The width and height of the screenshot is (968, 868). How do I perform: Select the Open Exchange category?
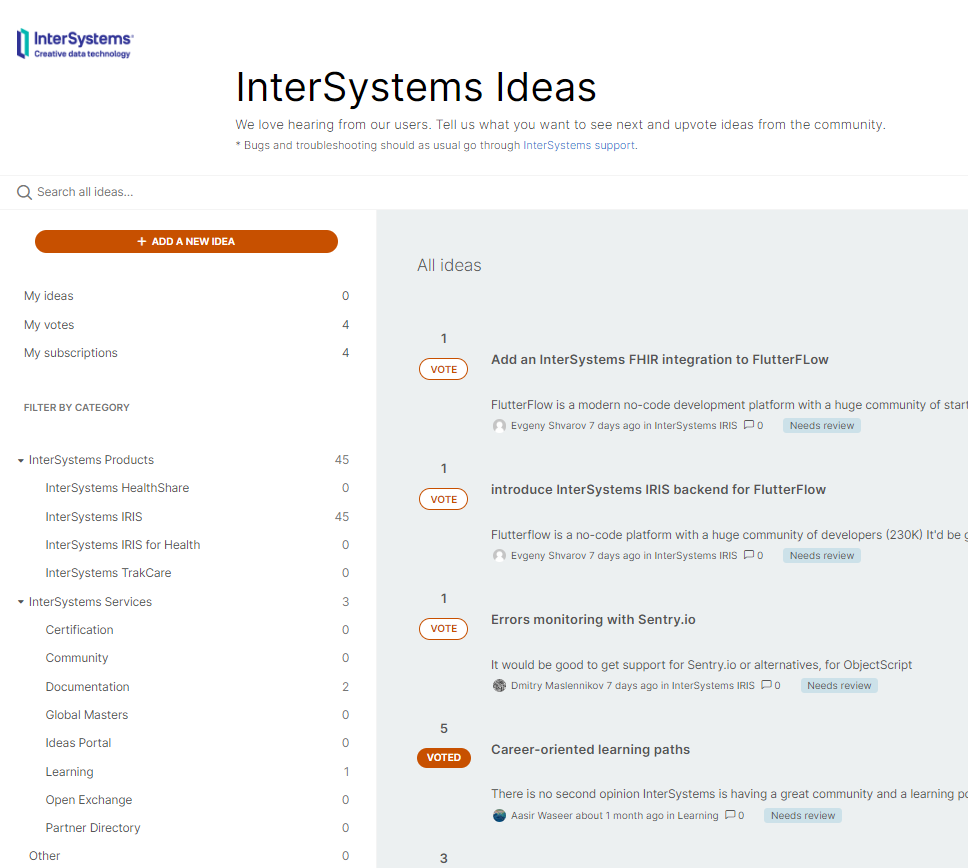click(89, 799)
